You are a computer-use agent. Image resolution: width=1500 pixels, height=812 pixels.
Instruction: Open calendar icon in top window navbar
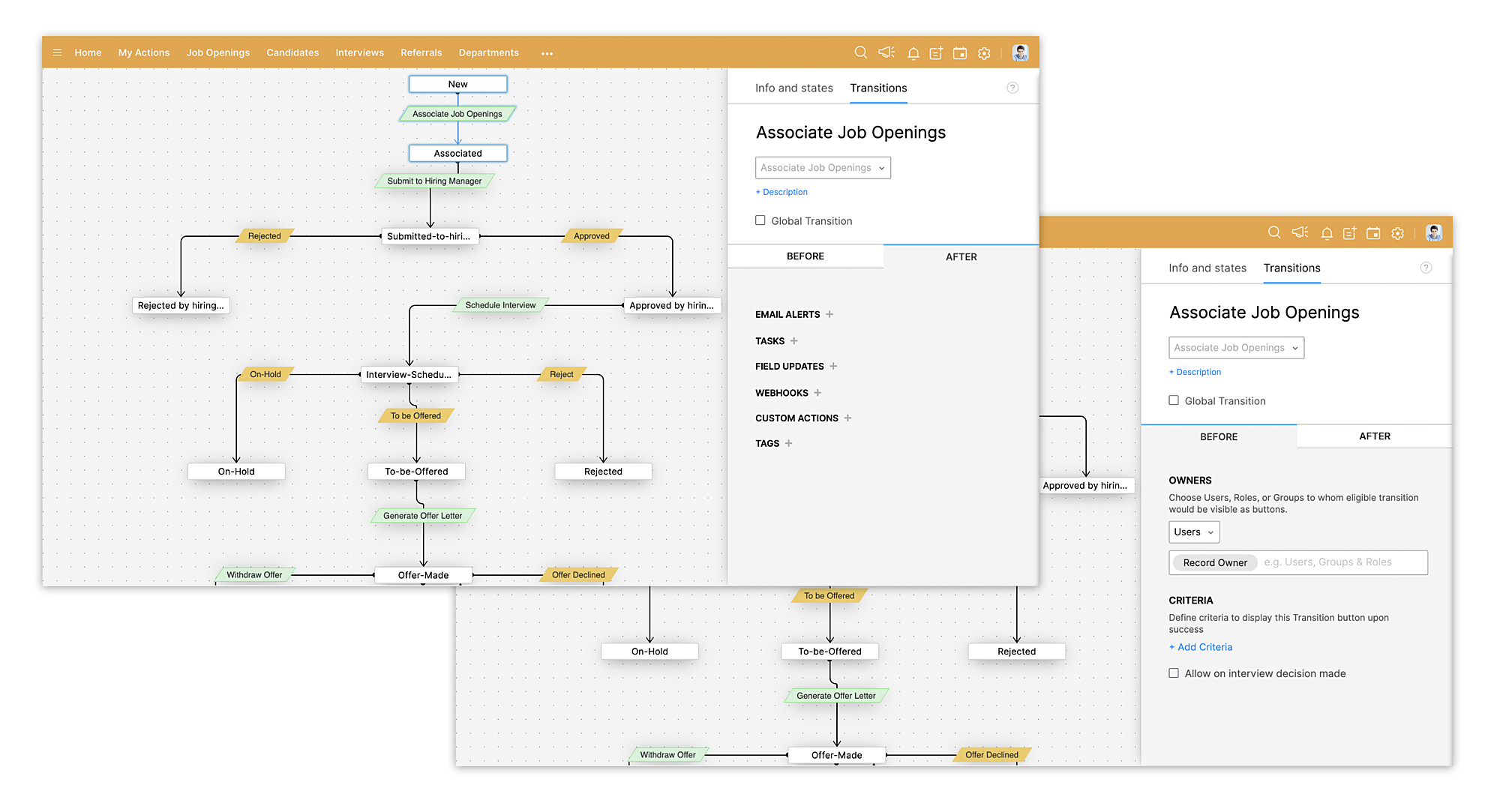[x=960, y=53]
